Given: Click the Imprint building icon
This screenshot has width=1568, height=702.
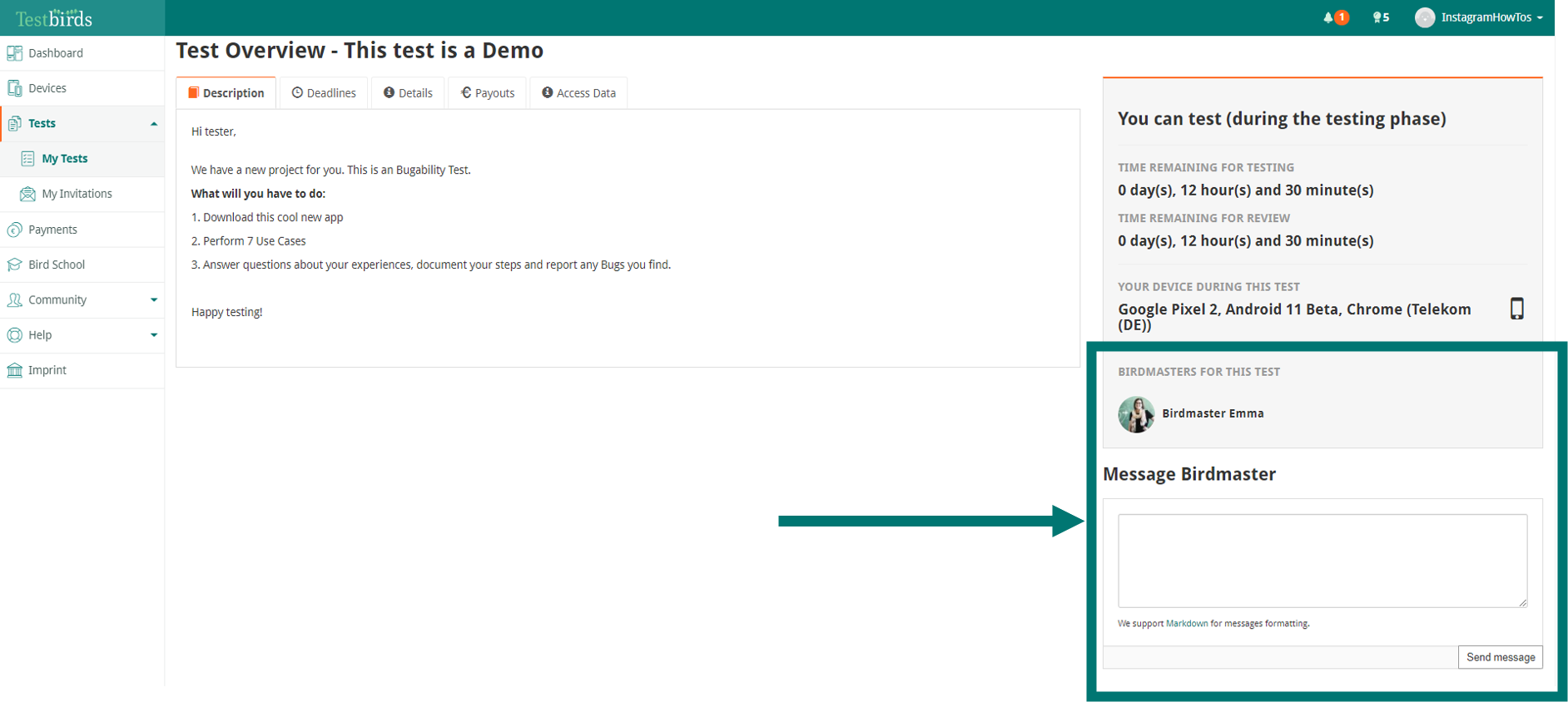Looking at the screenshot, I should coord(14,370).
